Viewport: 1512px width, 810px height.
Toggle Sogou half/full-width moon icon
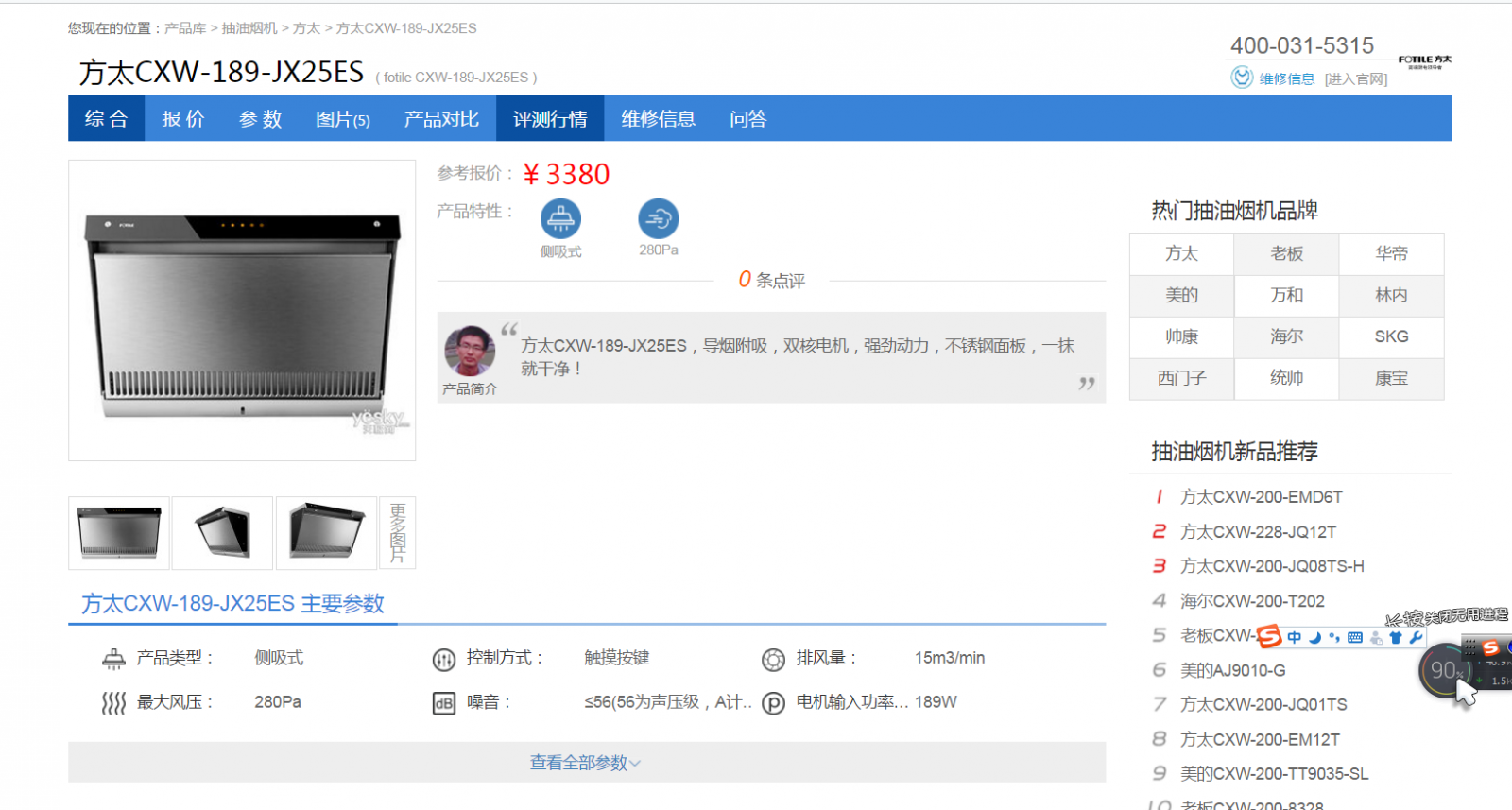1314,637
